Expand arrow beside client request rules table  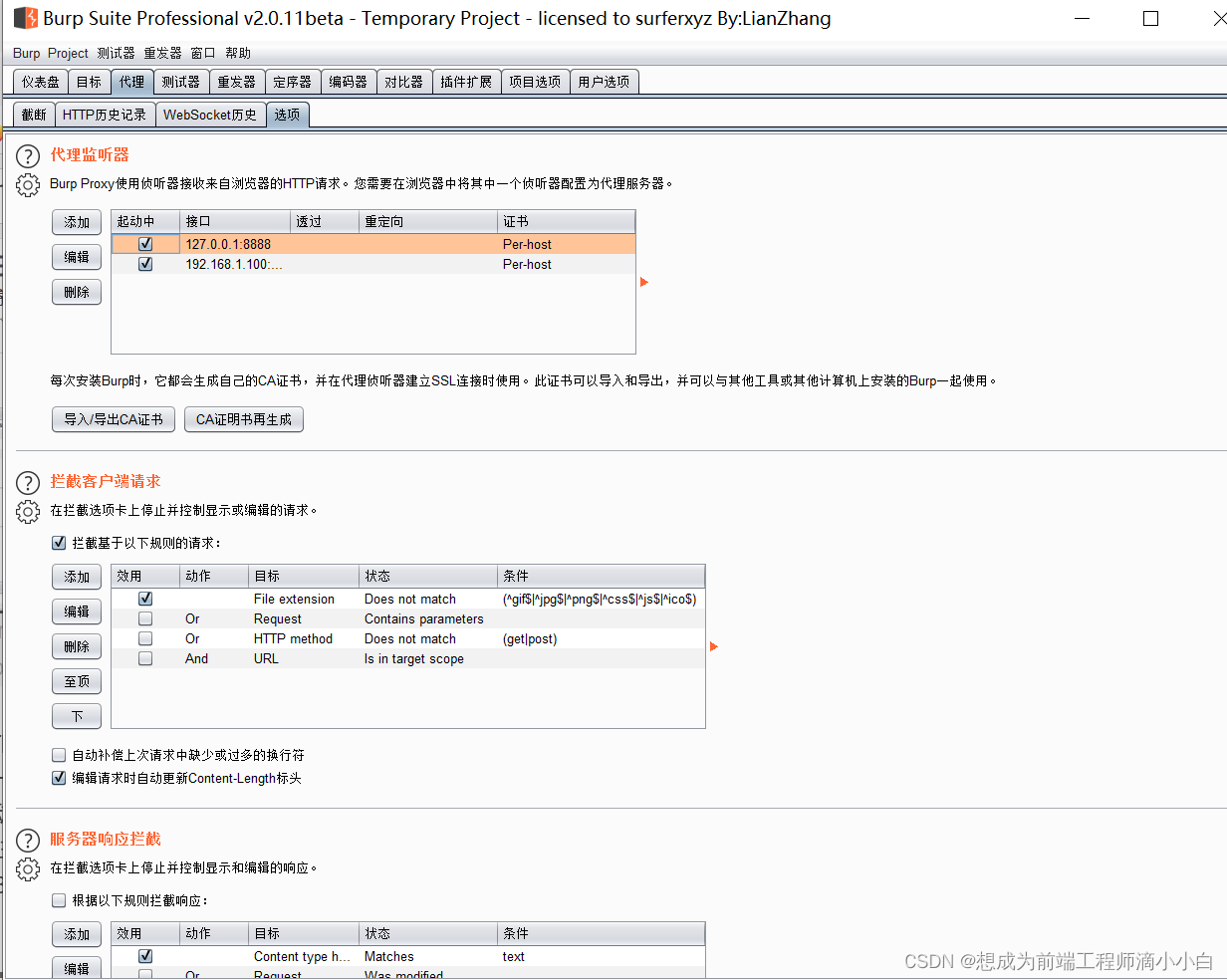714,647
